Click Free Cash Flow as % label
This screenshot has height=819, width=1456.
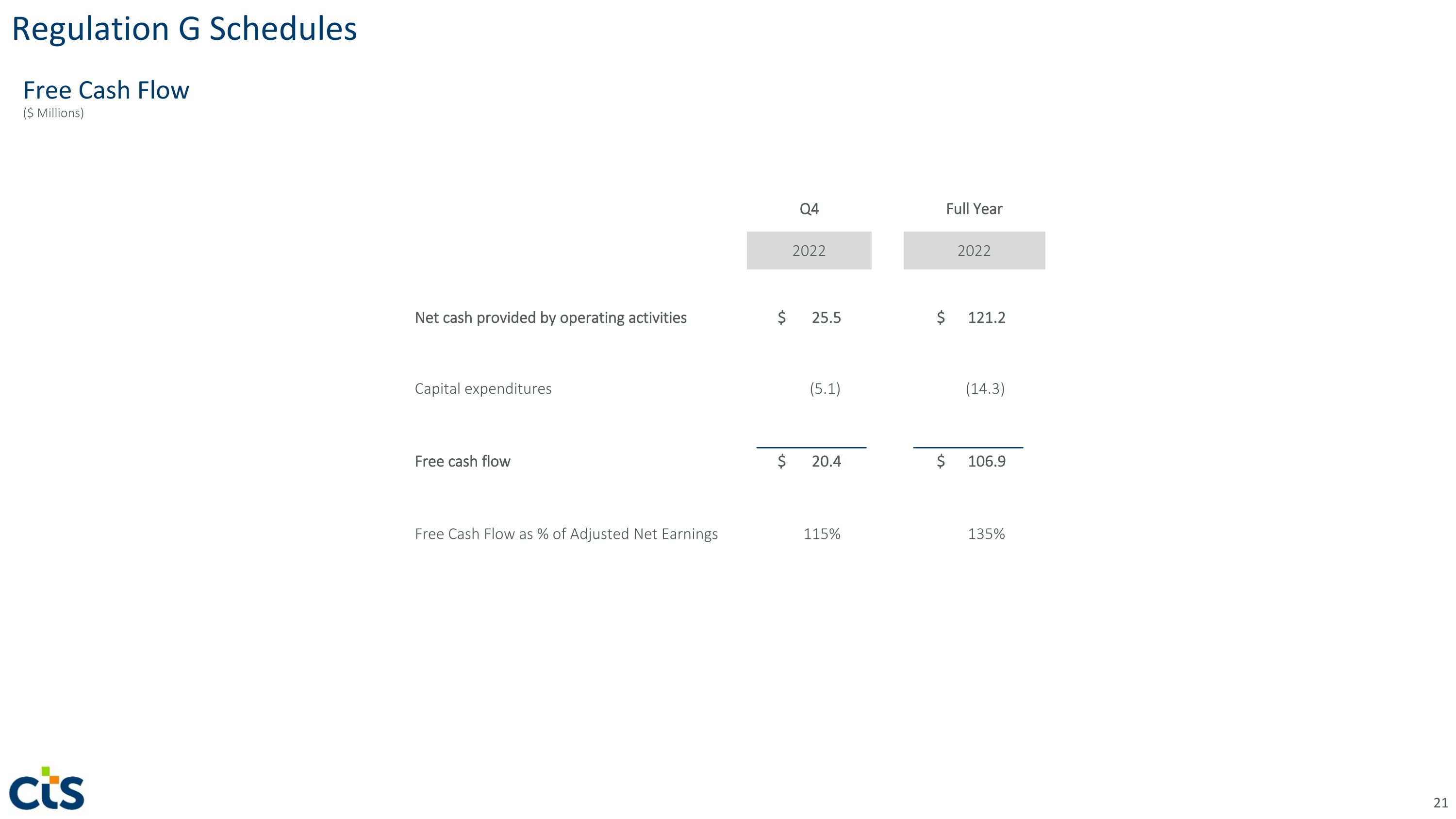(566, 534)
